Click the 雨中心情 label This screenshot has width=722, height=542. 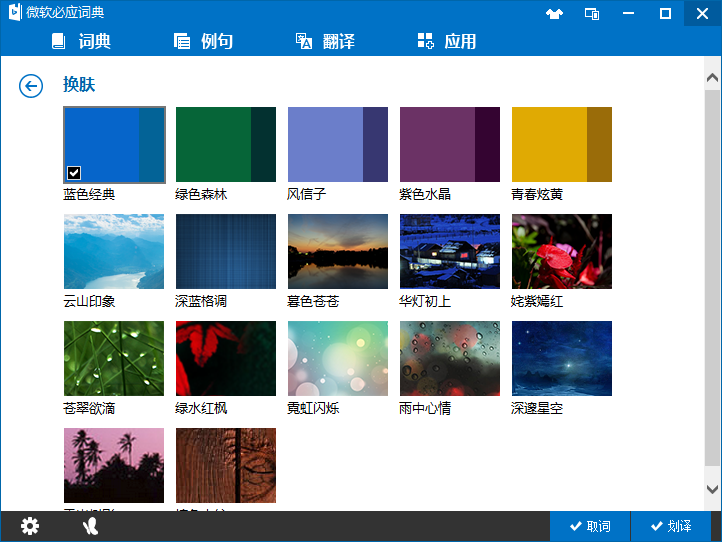coord(425,408)
